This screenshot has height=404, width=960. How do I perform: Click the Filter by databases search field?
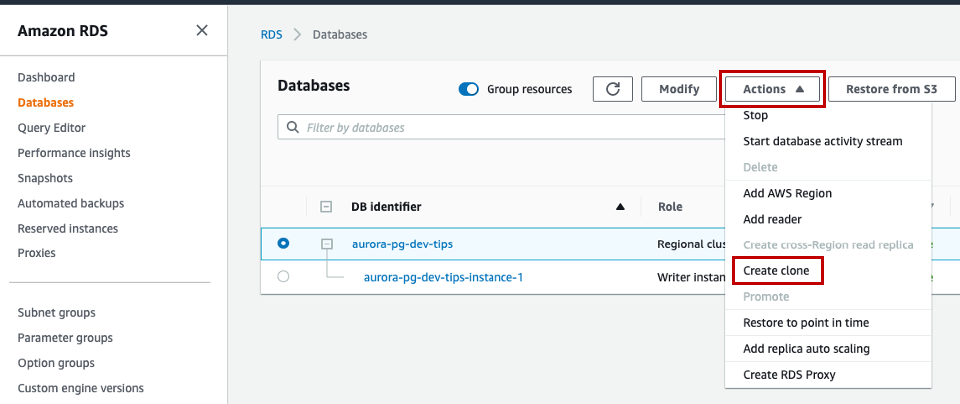pyautogui.click(x=500, y=128)
